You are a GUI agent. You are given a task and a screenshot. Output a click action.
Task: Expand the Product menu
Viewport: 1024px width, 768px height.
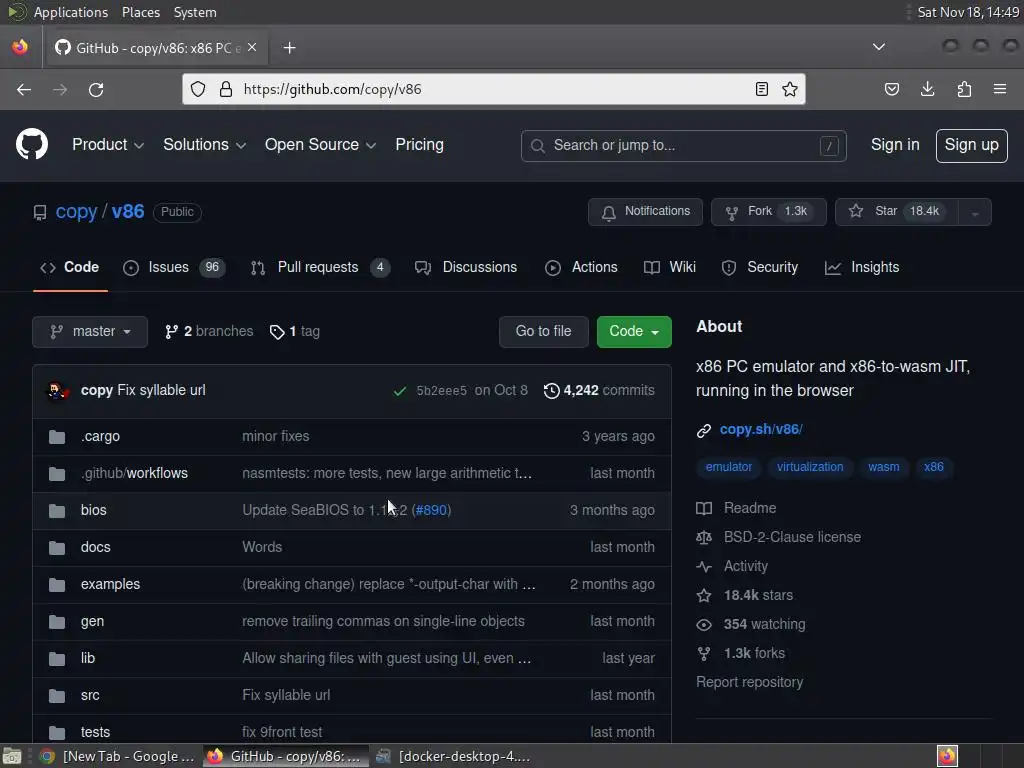(x=108, y=144)
